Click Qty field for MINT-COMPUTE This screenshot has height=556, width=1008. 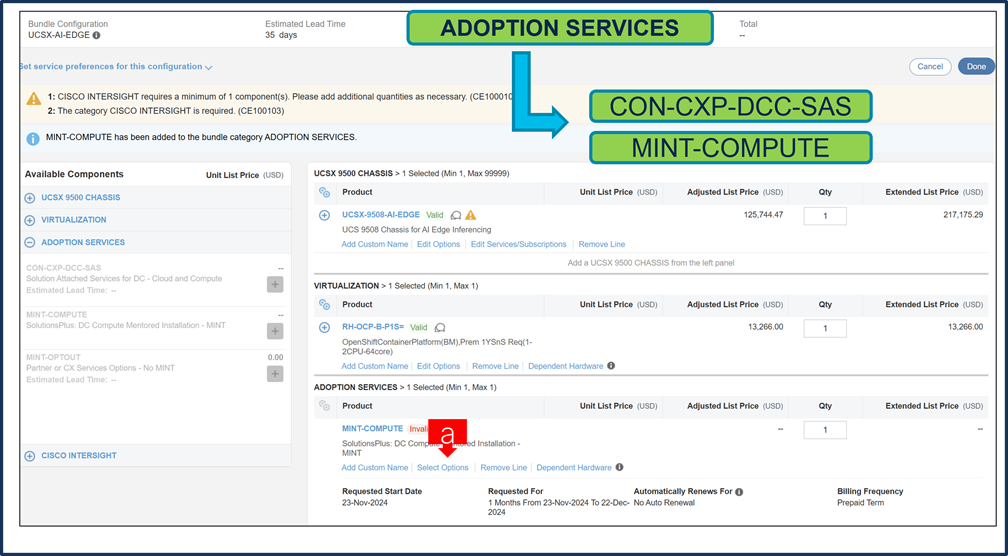(825, 430)
